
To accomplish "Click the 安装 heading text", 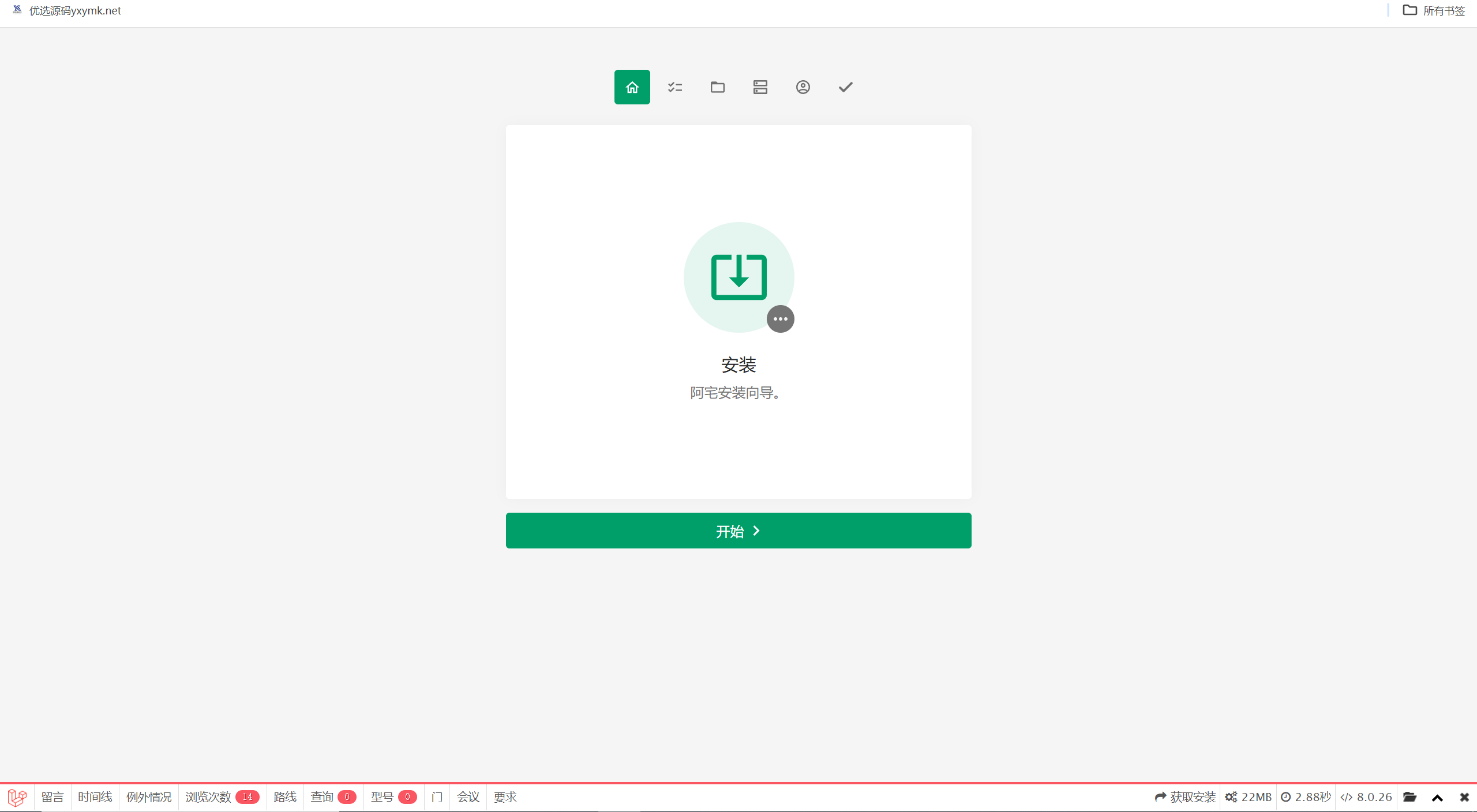I will (738, 365).
